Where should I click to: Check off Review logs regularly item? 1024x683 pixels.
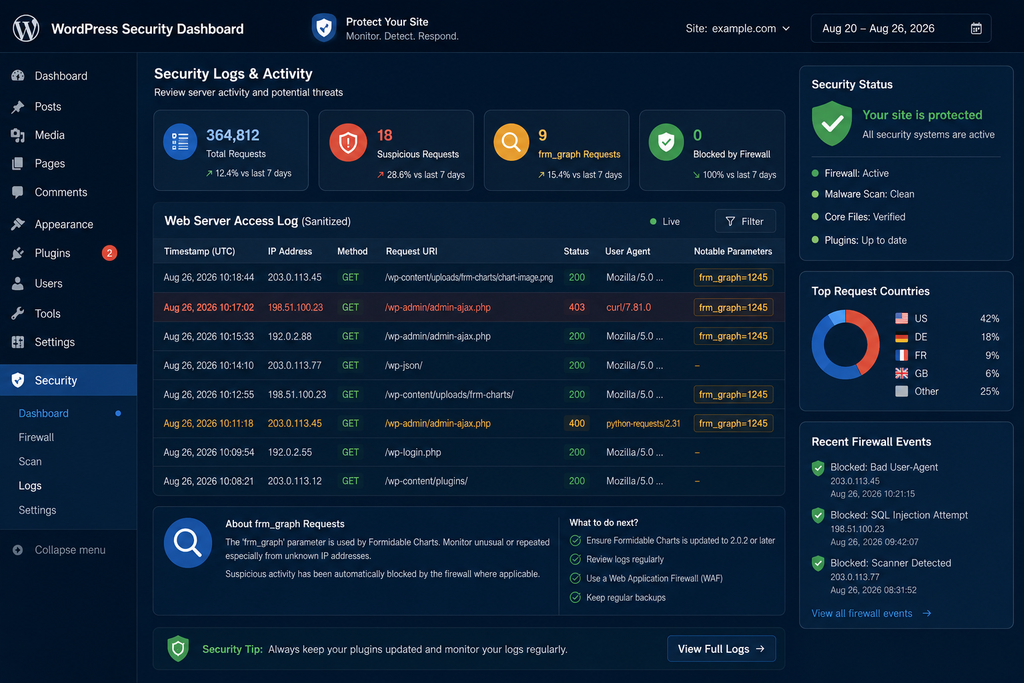click(x=575, y=560)
